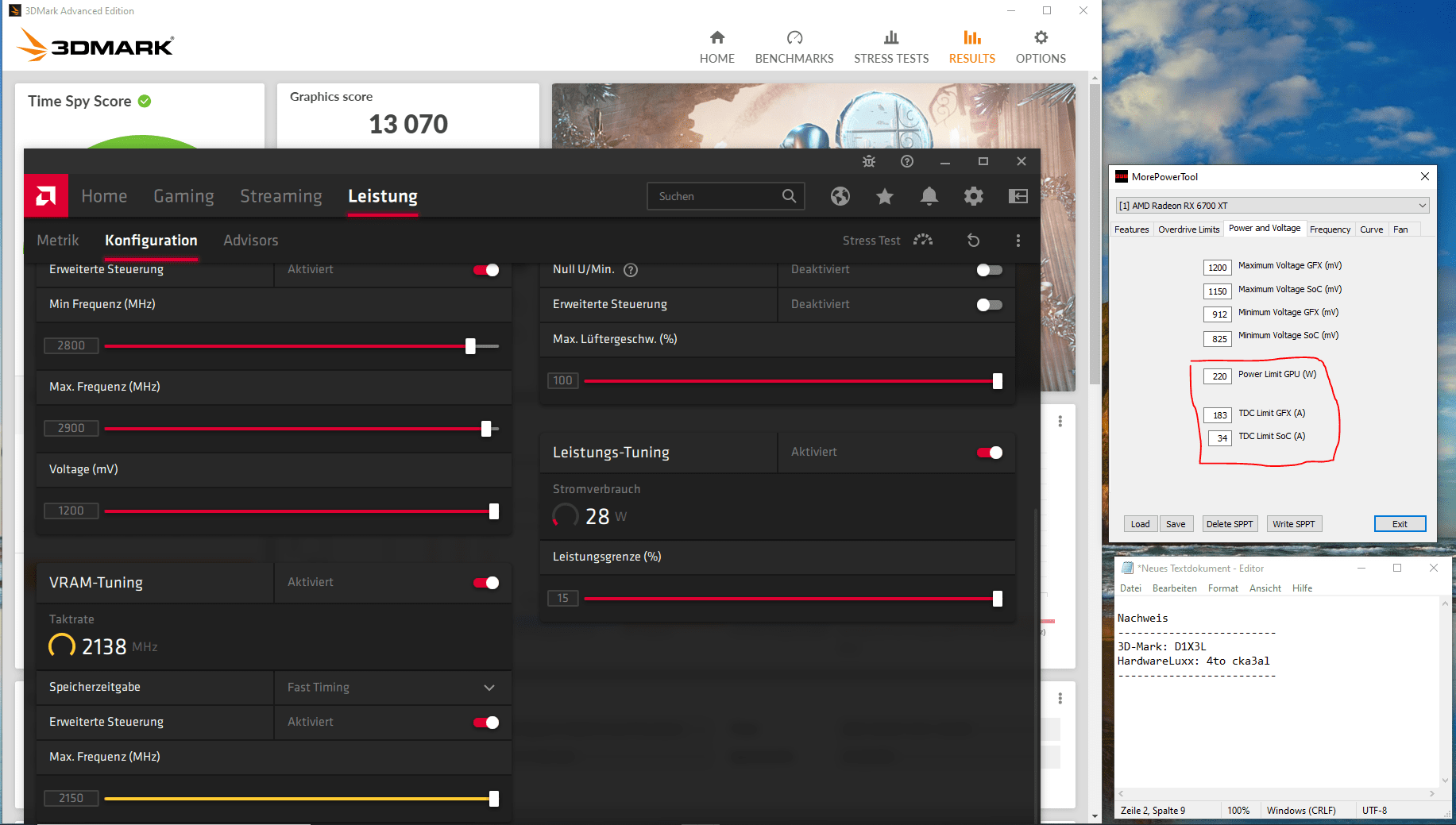Open Editor Bearbeiten menu
1456x825 pixels.
(x=1174, y=588)
